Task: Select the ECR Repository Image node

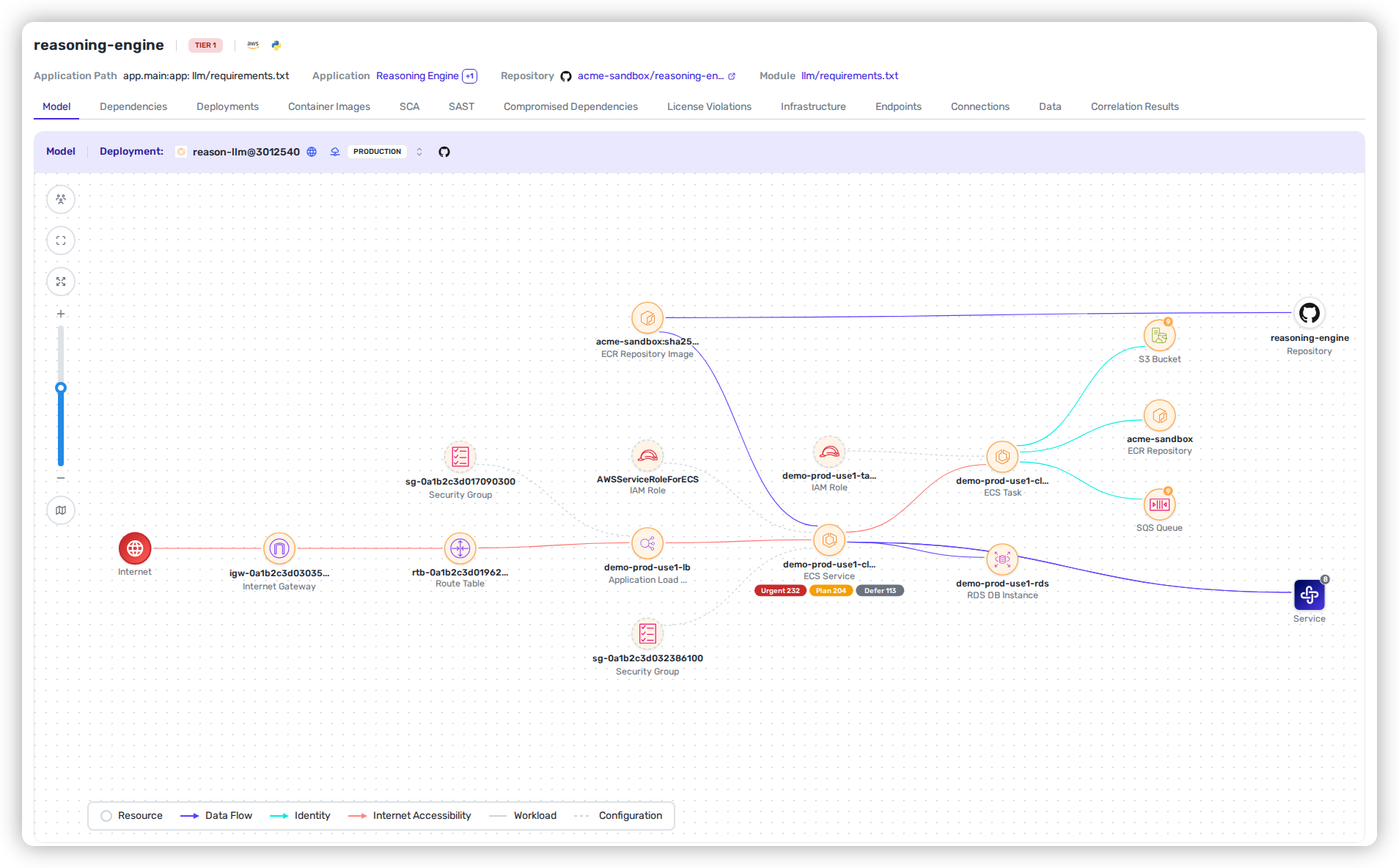Action: [x=647, y=318]
